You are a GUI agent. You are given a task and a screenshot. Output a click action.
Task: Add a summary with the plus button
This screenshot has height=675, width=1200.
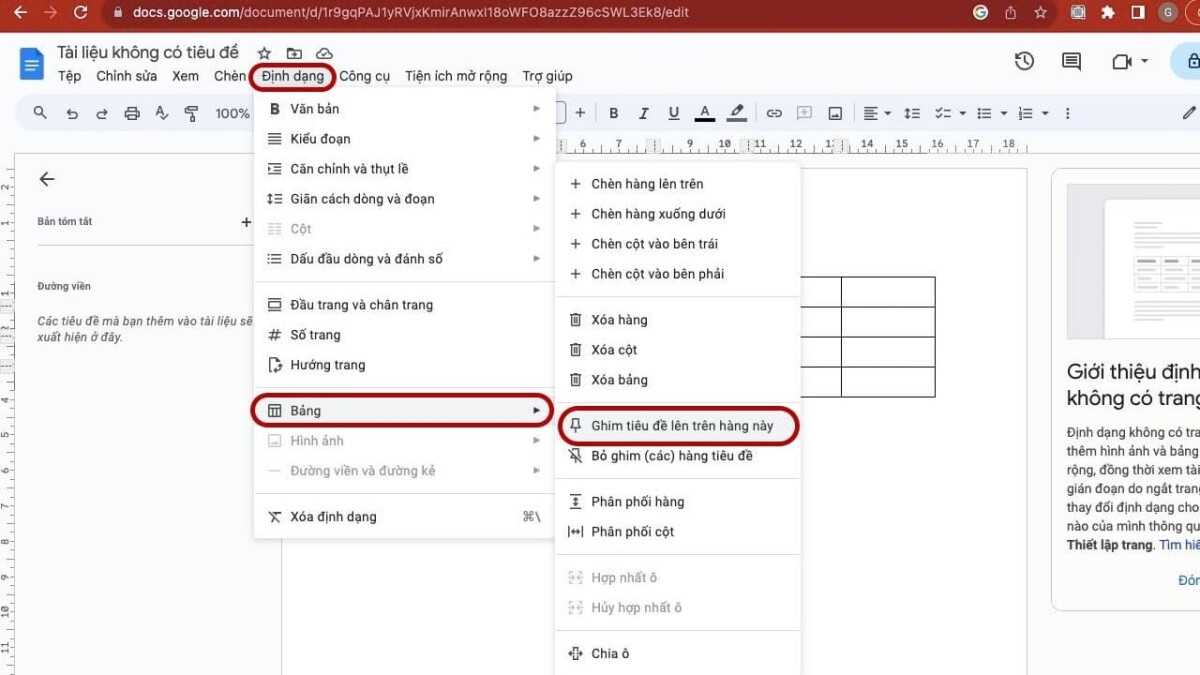point(246,221)
